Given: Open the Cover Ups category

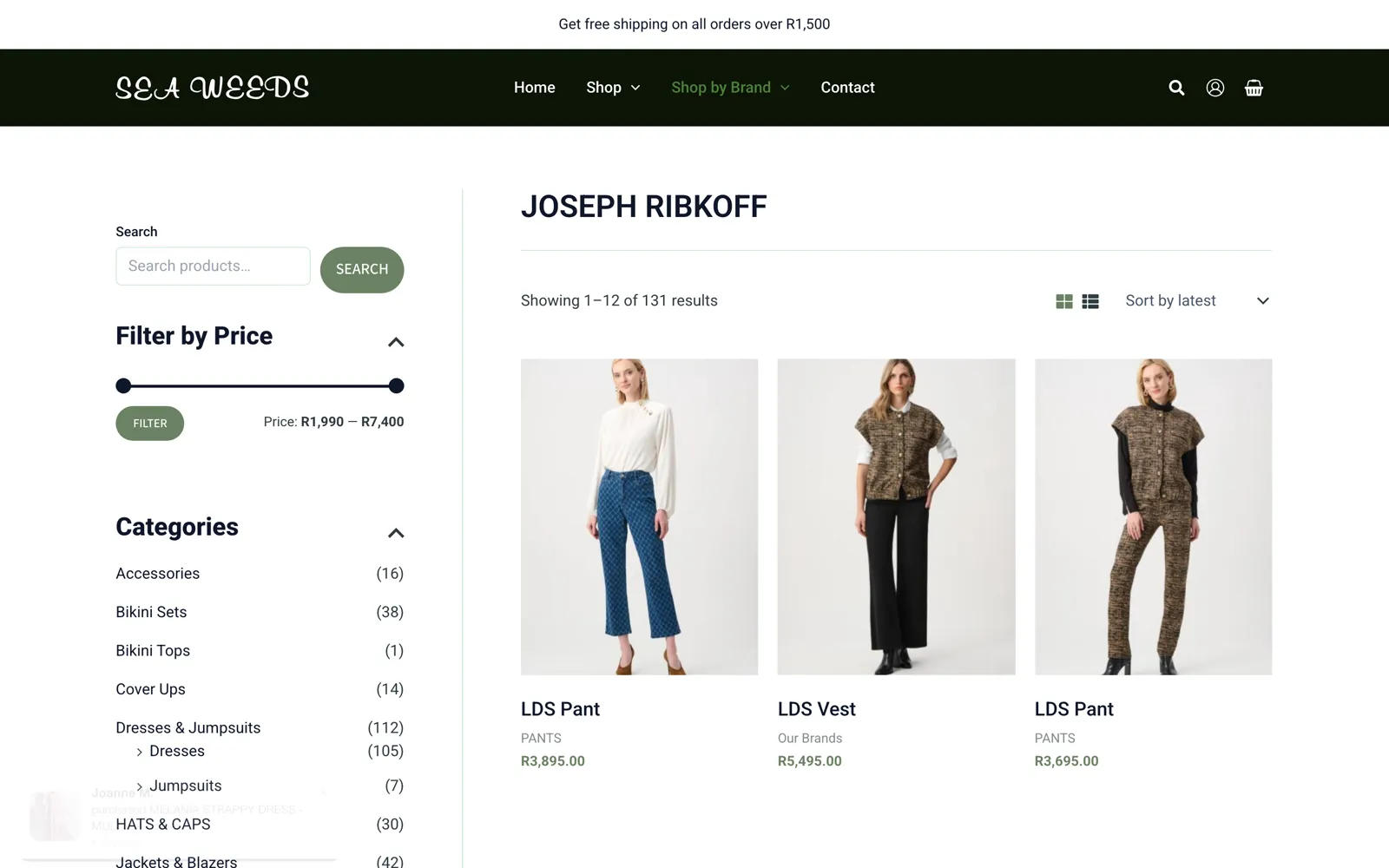Looking at the screenshot, I should coord(150,689).
